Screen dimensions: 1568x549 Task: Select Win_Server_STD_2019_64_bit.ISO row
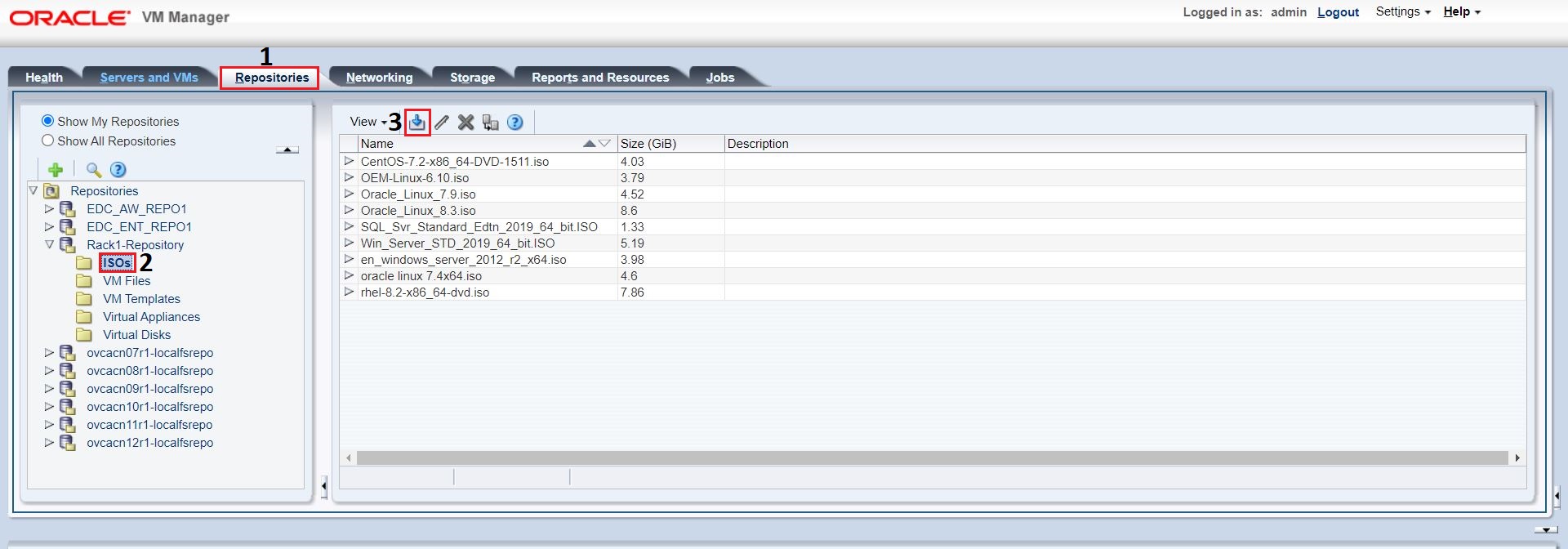(933, 243)
